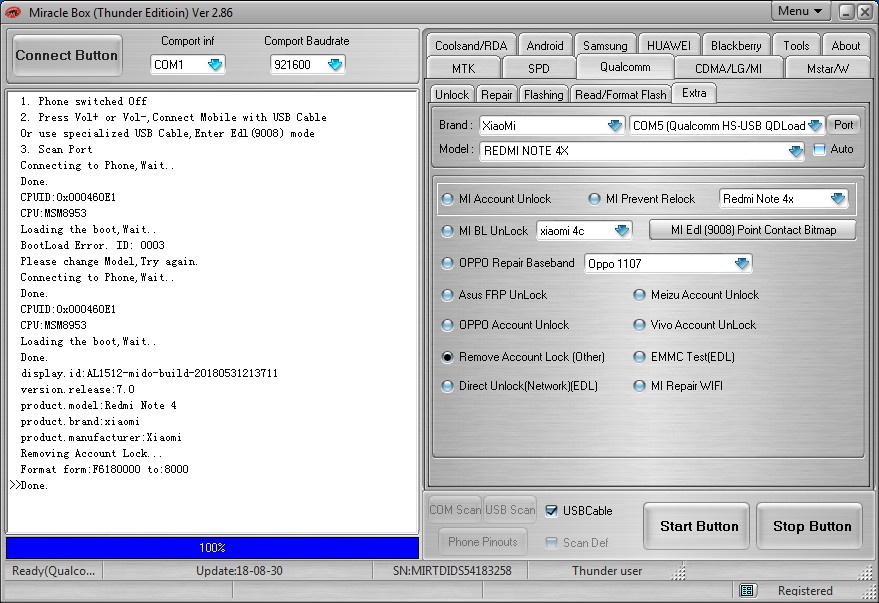Click the log line 'CPU:MSM8953' under BootLoad Error
879x603 pixels.
[53, 325]
